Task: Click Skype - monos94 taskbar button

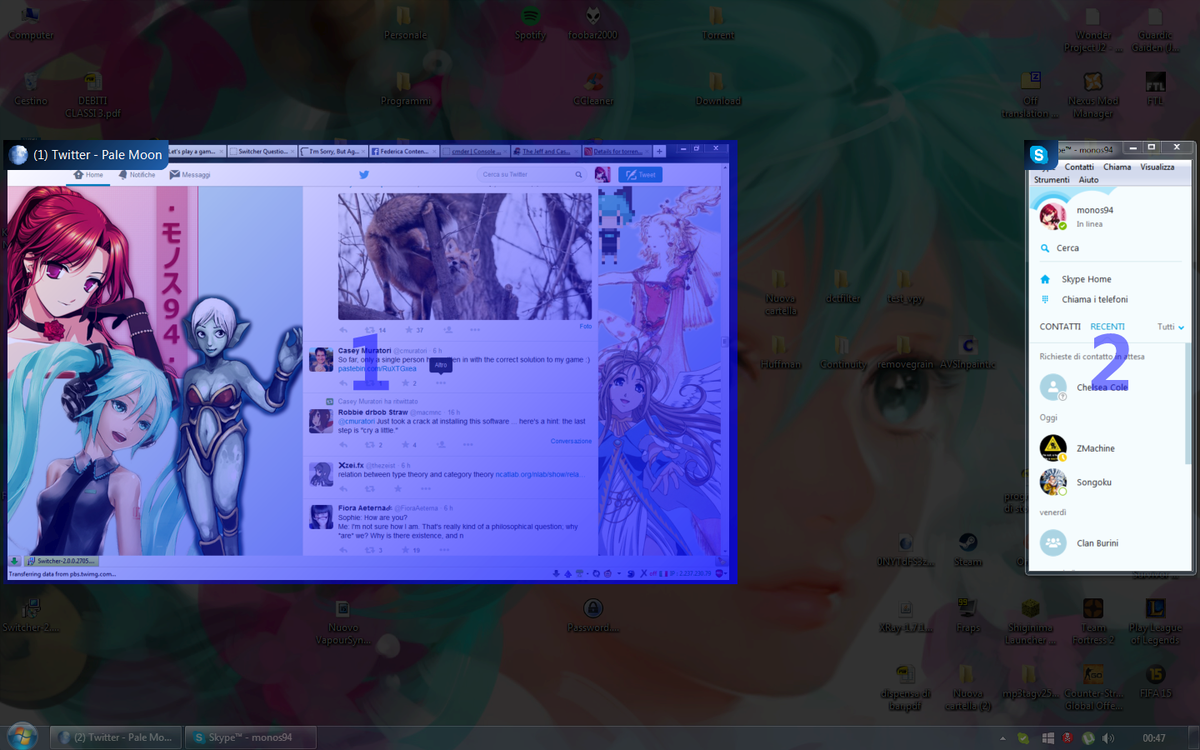Action: pyautogui.click(x=253, y=738)
